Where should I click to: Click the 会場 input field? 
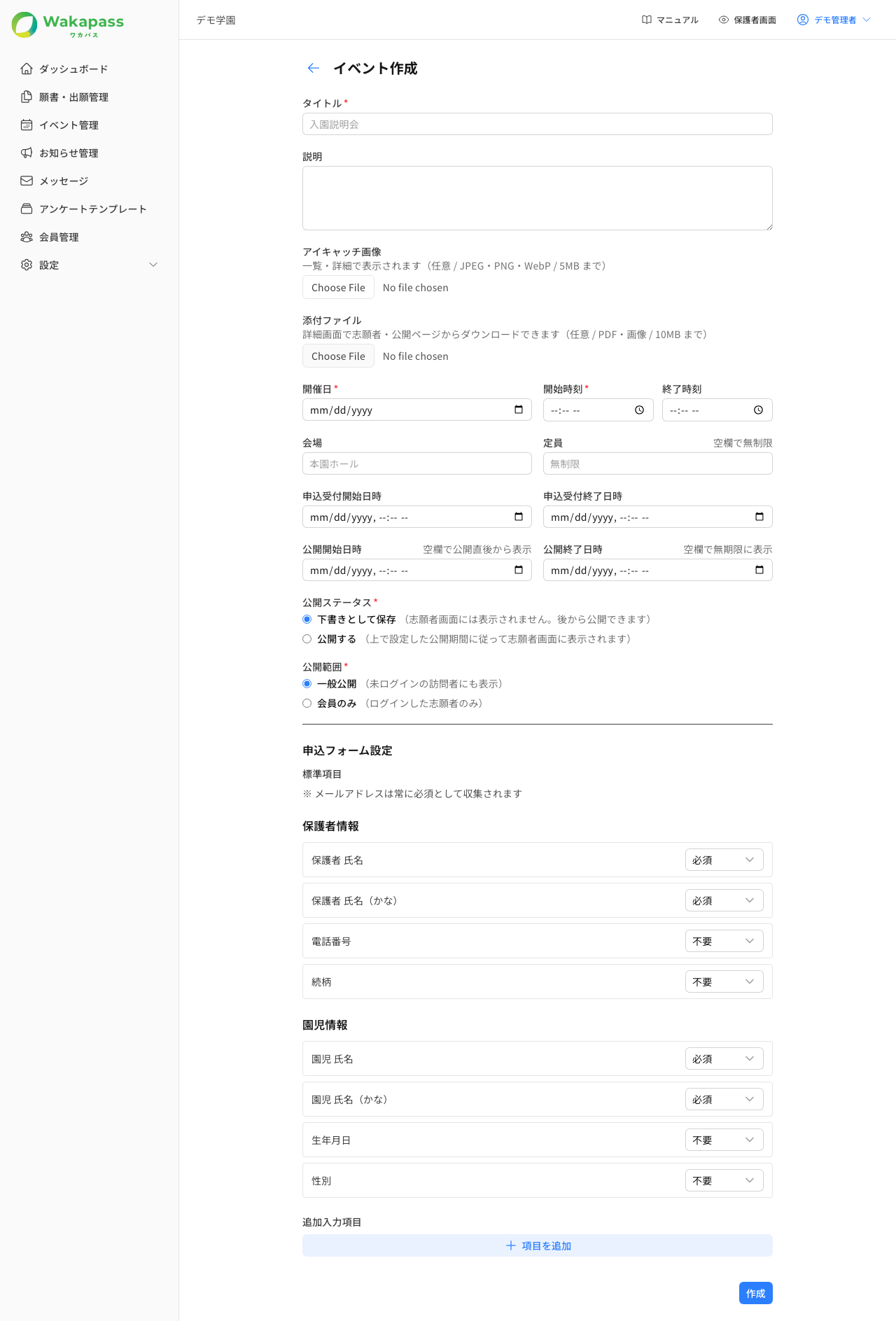click(x=417, y=463)
